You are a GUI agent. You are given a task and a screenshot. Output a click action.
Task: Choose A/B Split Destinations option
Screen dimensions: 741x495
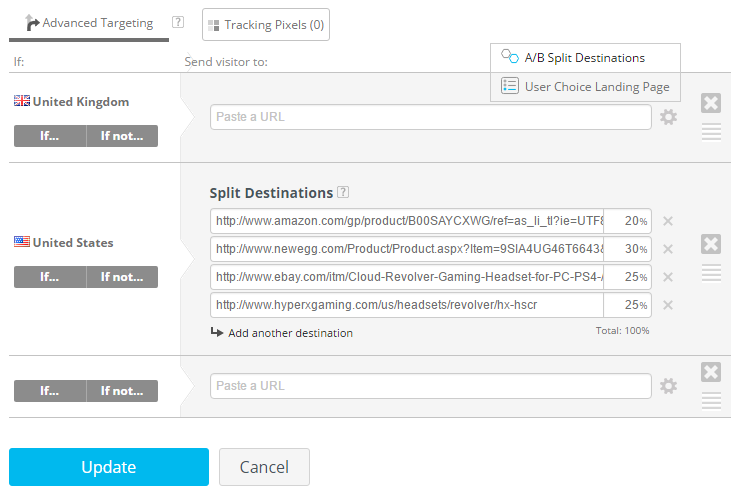(x=585, y=58)
